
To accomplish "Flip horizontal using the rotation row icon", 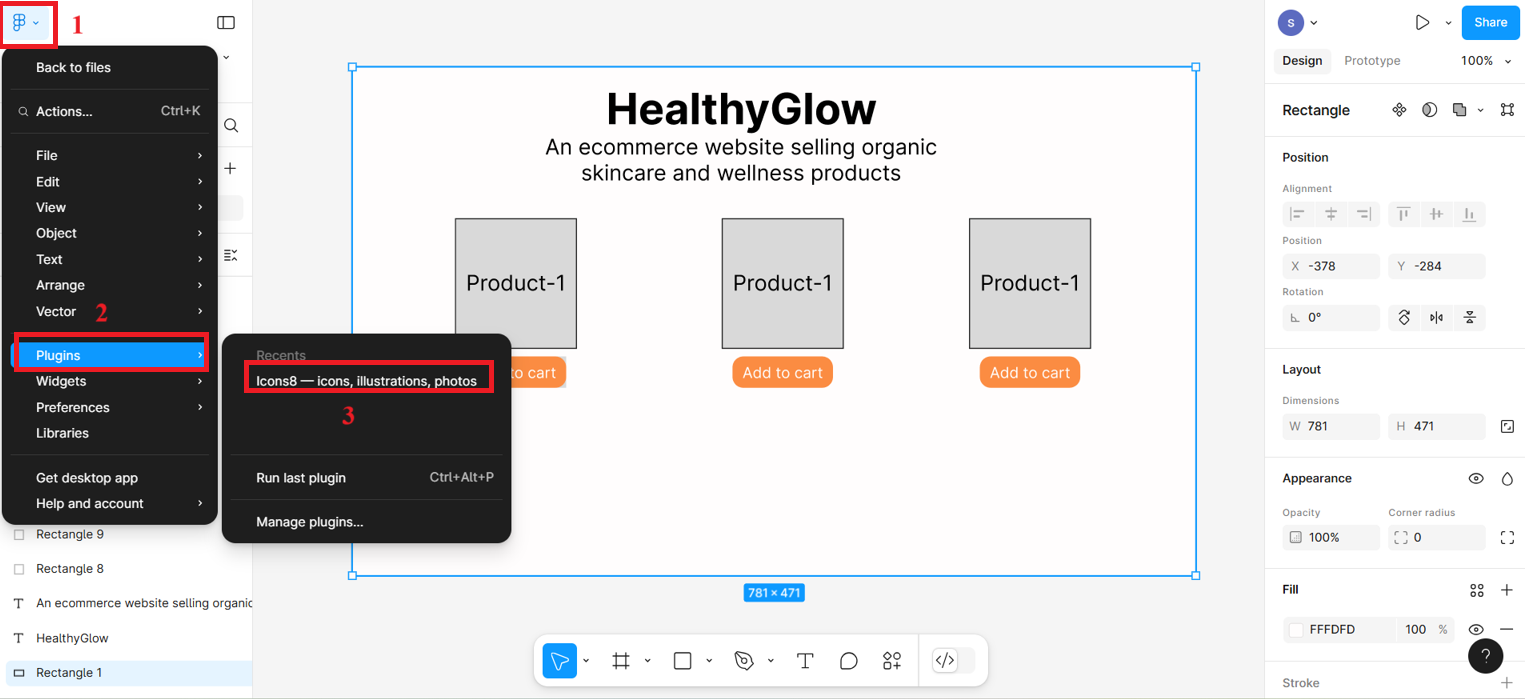I will pos(1437,318).
